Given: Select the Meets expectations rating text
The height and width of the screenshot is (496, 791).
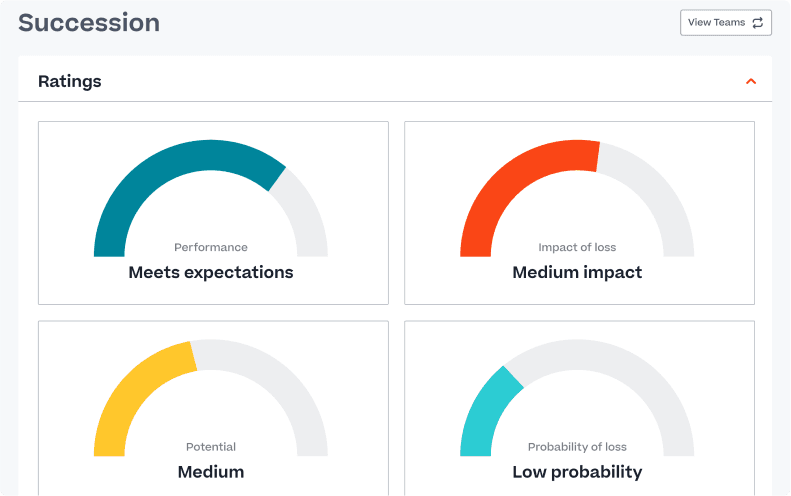Looking at the screenshot, I should click(211, 272).
